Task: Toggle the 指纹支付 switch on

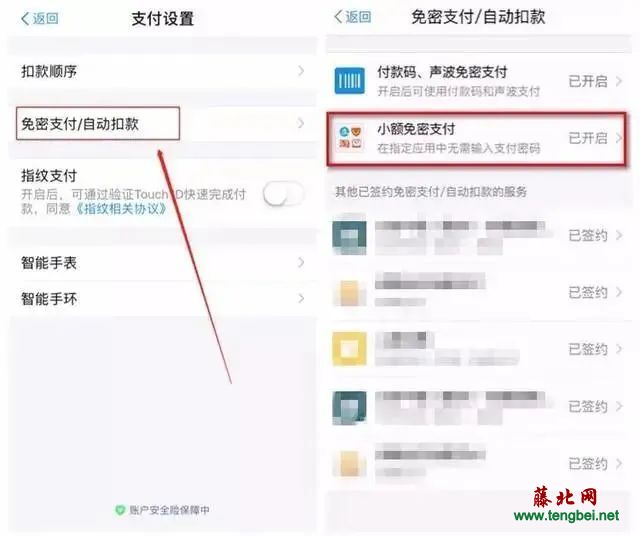Action: pos(283,193)
